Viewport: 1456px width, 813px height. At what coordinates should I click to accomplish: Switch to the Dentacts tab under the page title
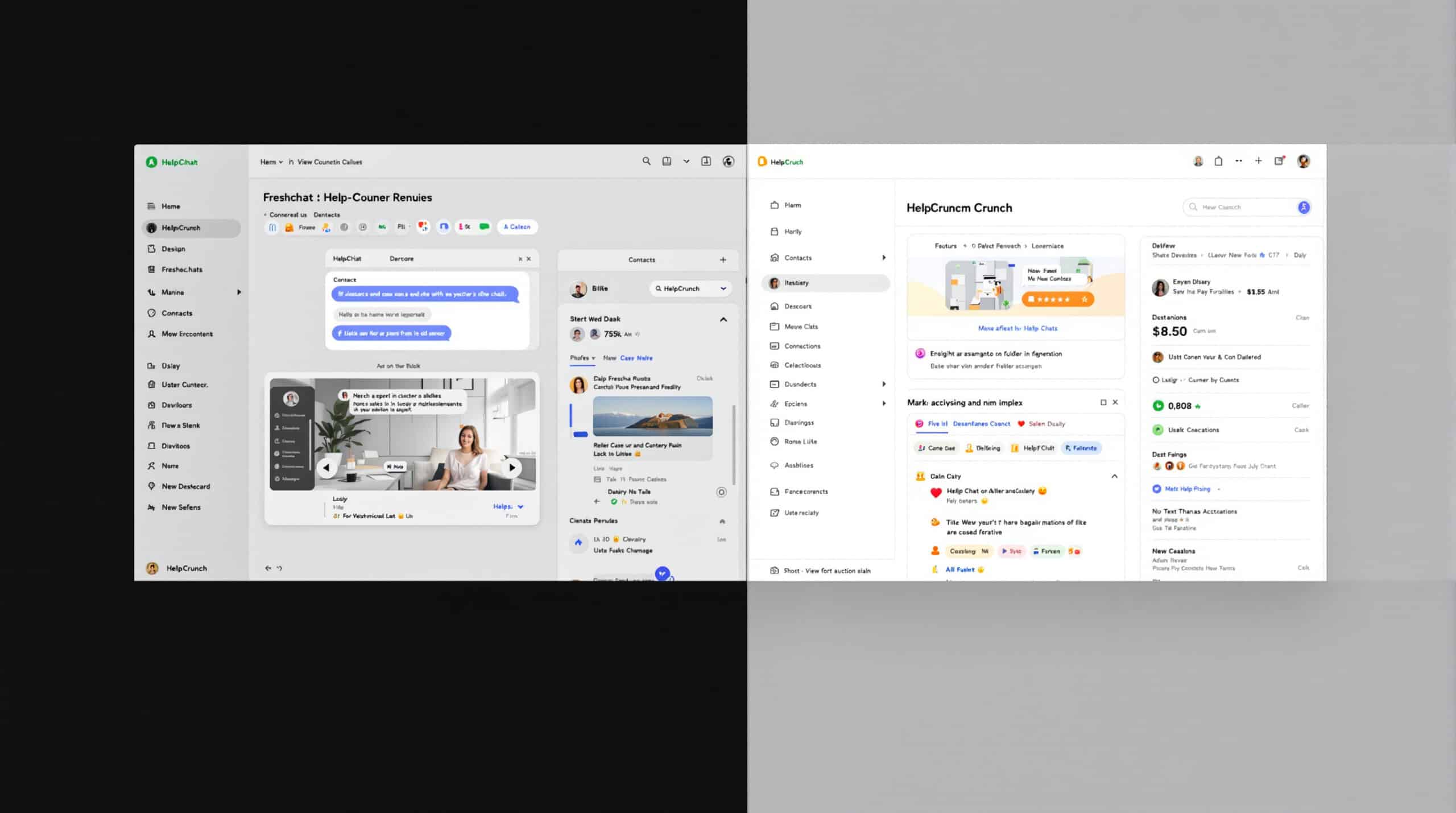click(x=326, y=214)
